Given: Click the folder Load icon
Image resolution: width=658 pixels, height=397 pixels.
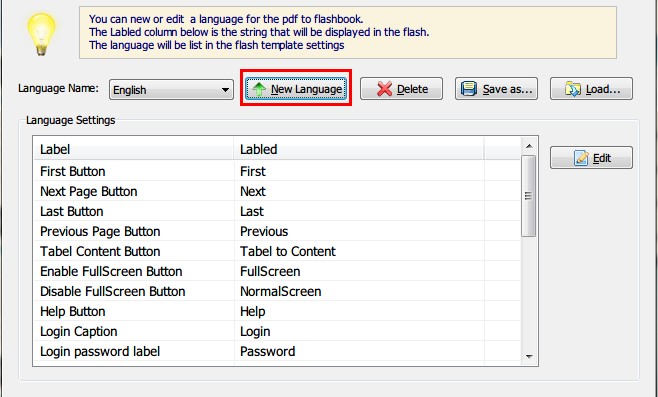Looking at the screenshot, I should click(572, 89).
